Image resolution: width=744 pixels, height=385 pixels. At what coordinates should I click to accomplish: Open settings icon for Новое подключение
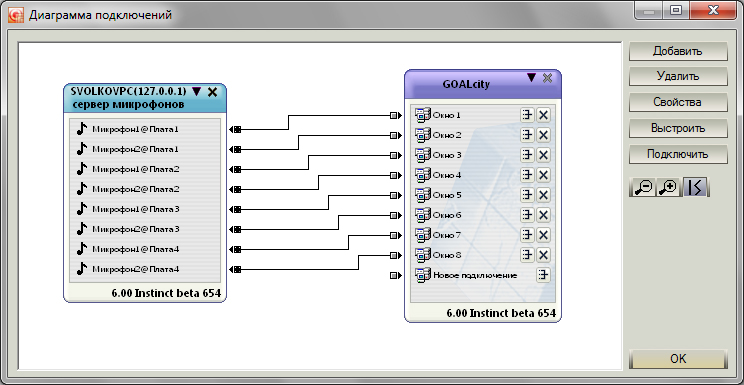543,275
